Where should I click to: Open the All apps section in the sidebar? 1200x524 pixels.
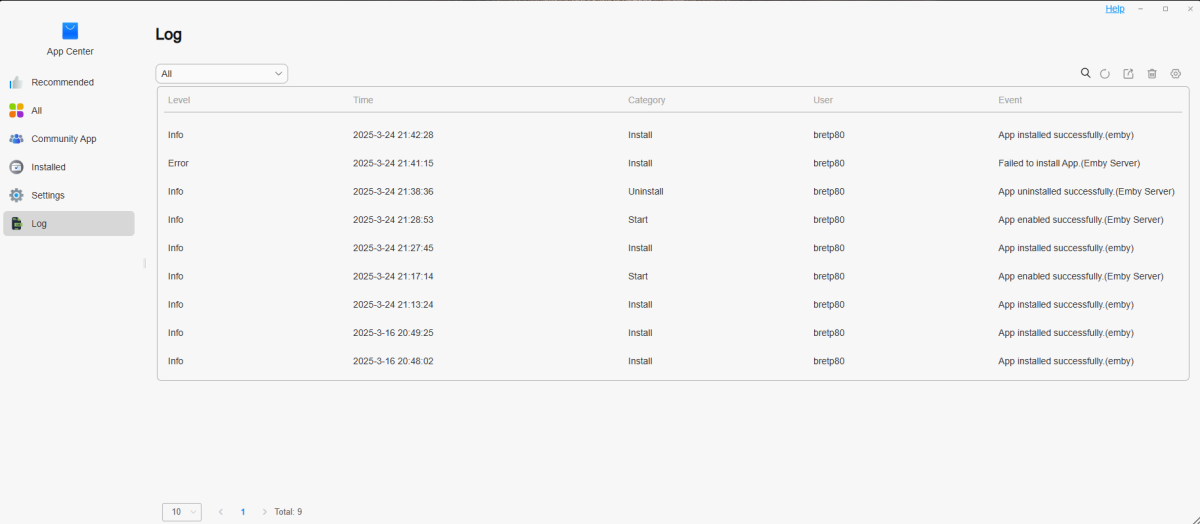(69, 111)
